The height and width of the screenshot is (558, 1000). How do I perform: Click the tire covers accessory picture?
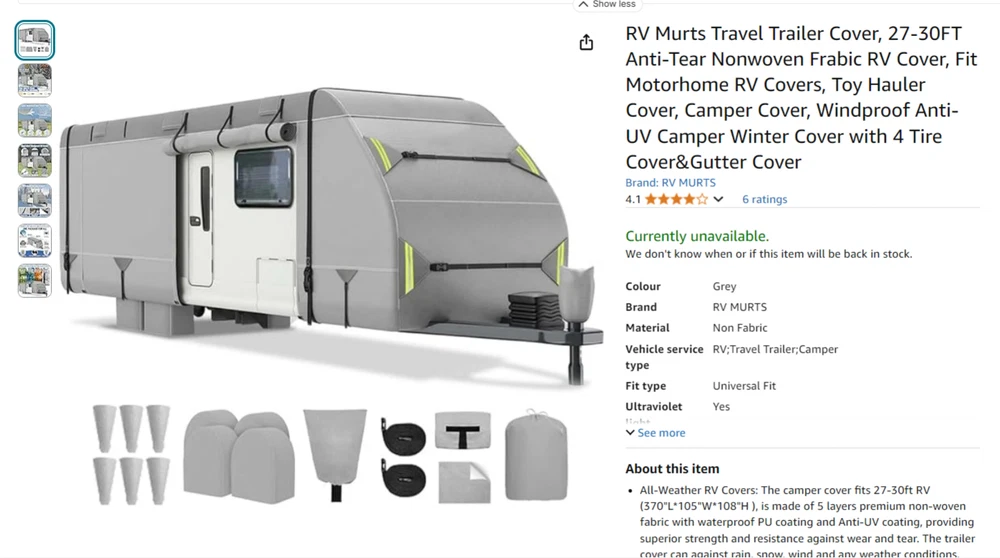pyautogui.click(x=239, y=454)
